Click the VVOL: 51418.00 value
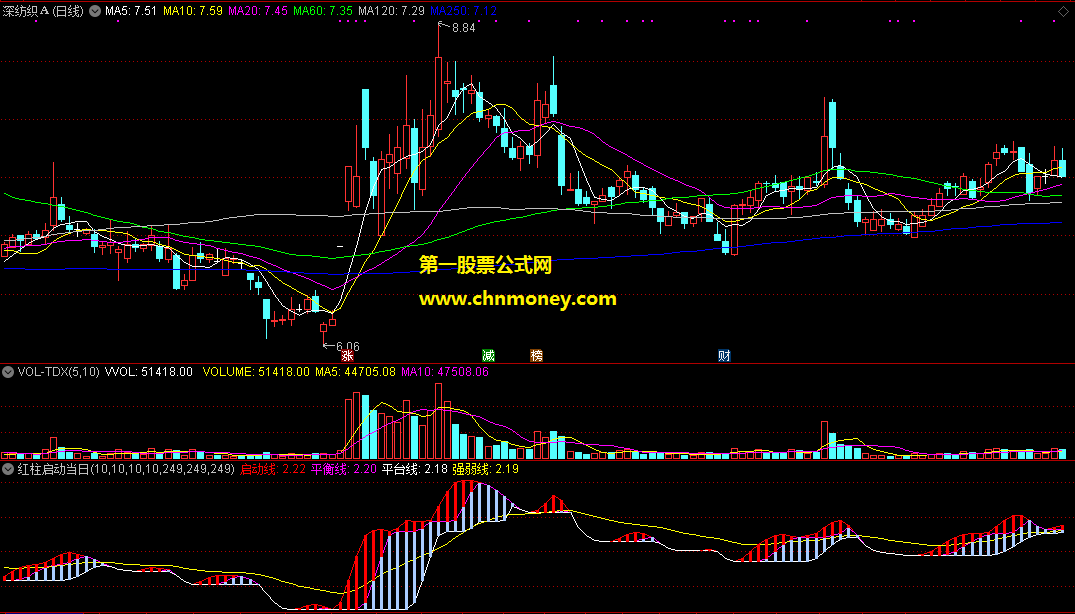 pos(149,372)
